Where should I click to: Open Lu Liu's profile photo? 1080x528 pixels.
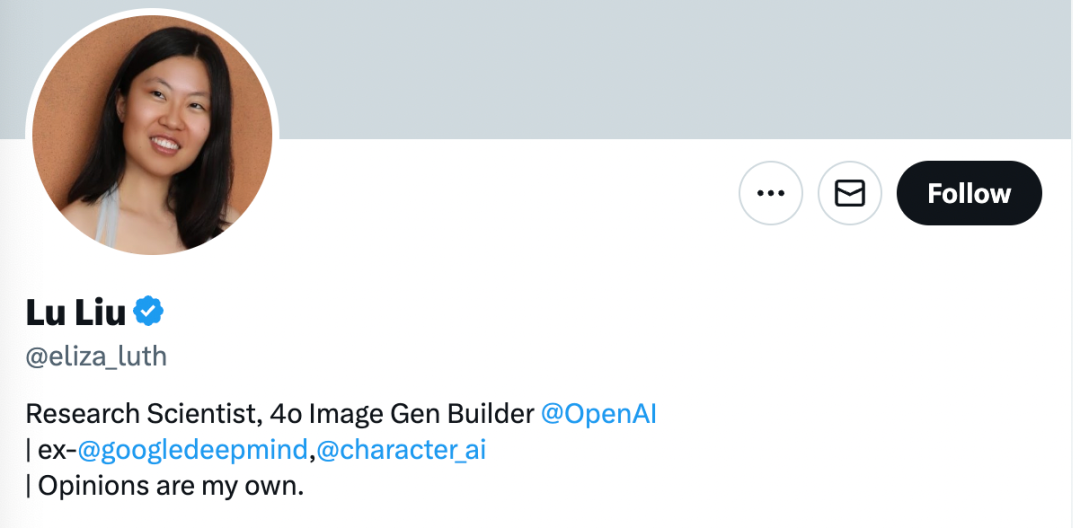tap(152, 135)
